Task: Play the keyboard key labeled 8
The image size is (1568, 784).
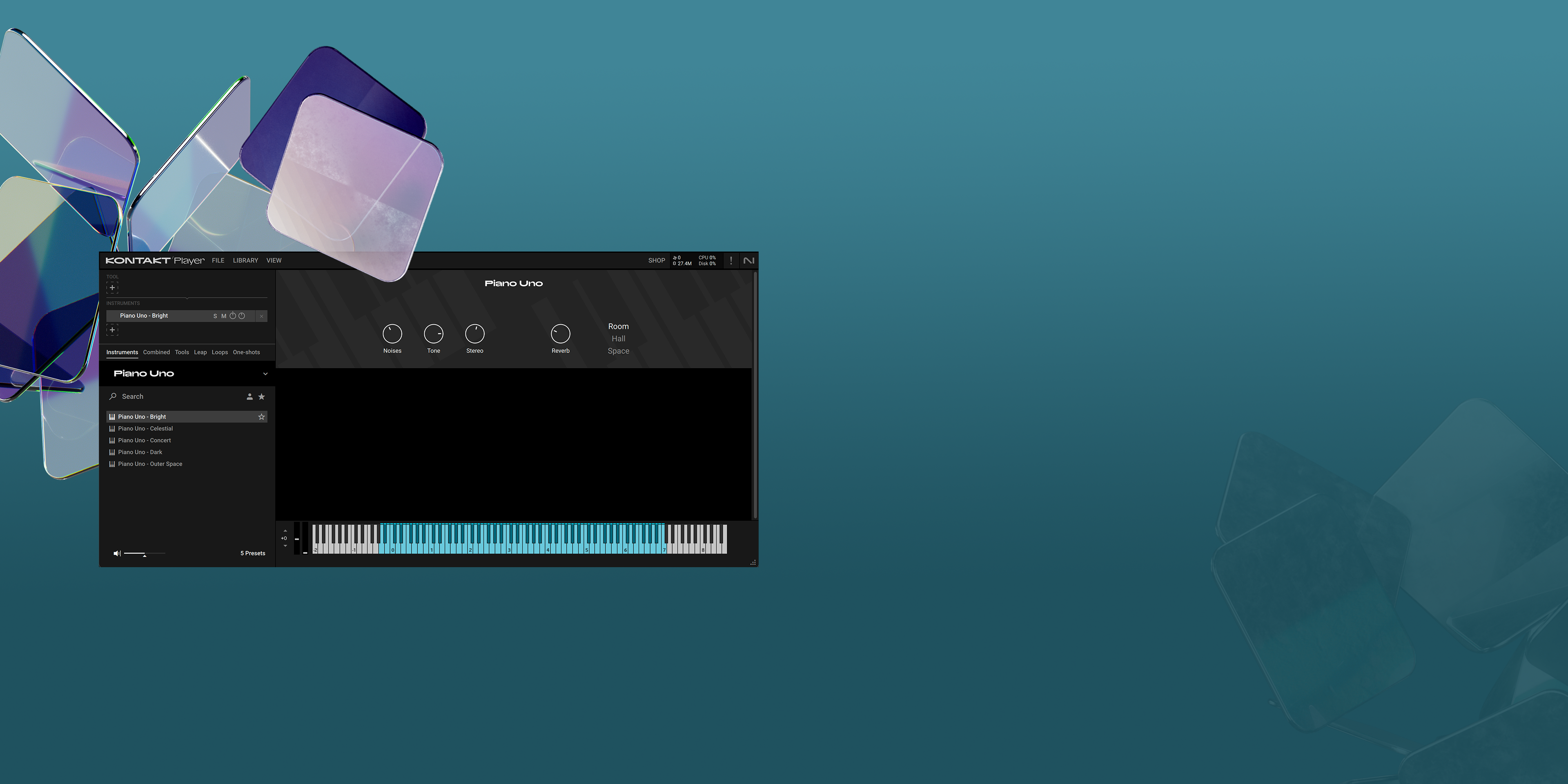Action: tap(703, 549)
